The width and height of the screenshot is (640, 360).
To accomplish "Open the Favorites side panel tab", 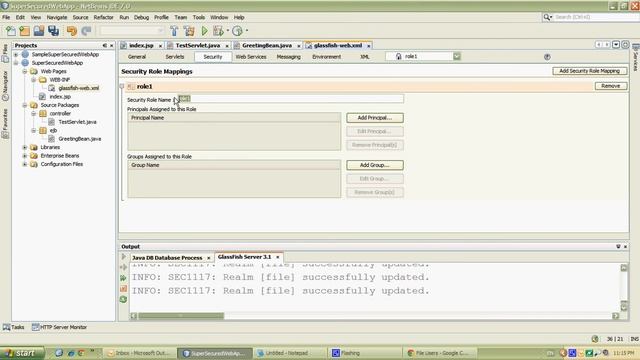I will point(5,123).
